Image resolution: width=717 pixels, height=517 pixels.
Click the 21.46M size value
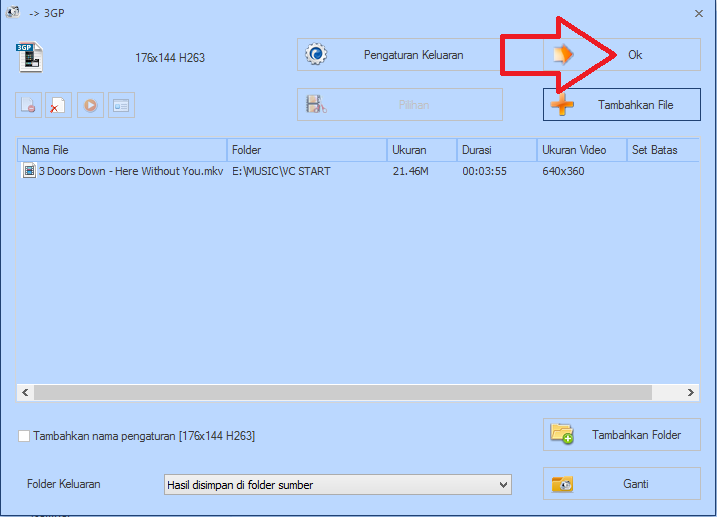point(411,171)
